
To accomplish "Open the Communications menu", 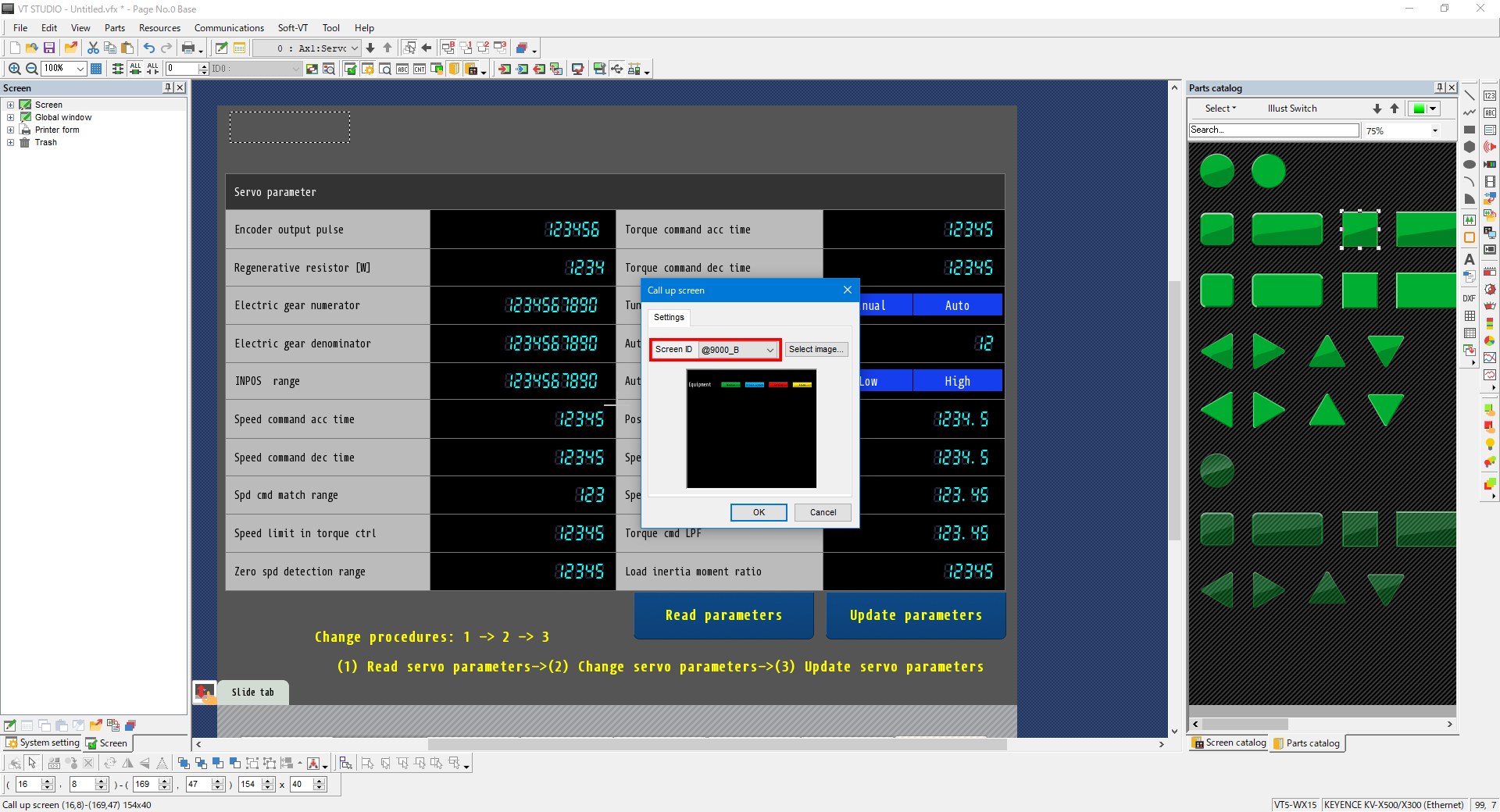I will (229, 28).
